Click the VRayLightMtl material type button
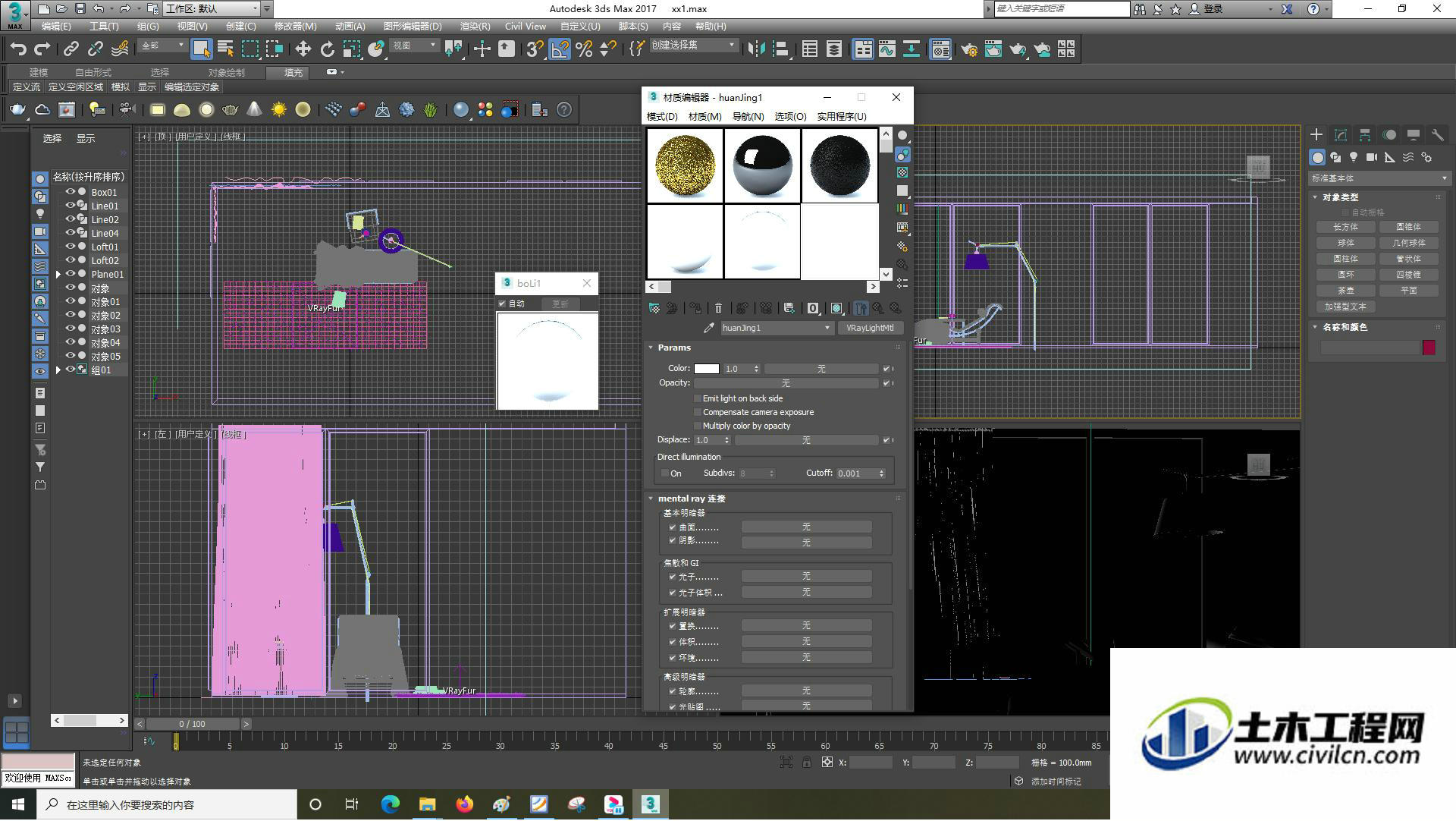This screenshot has height=821, width=1456. coord(870,328)
